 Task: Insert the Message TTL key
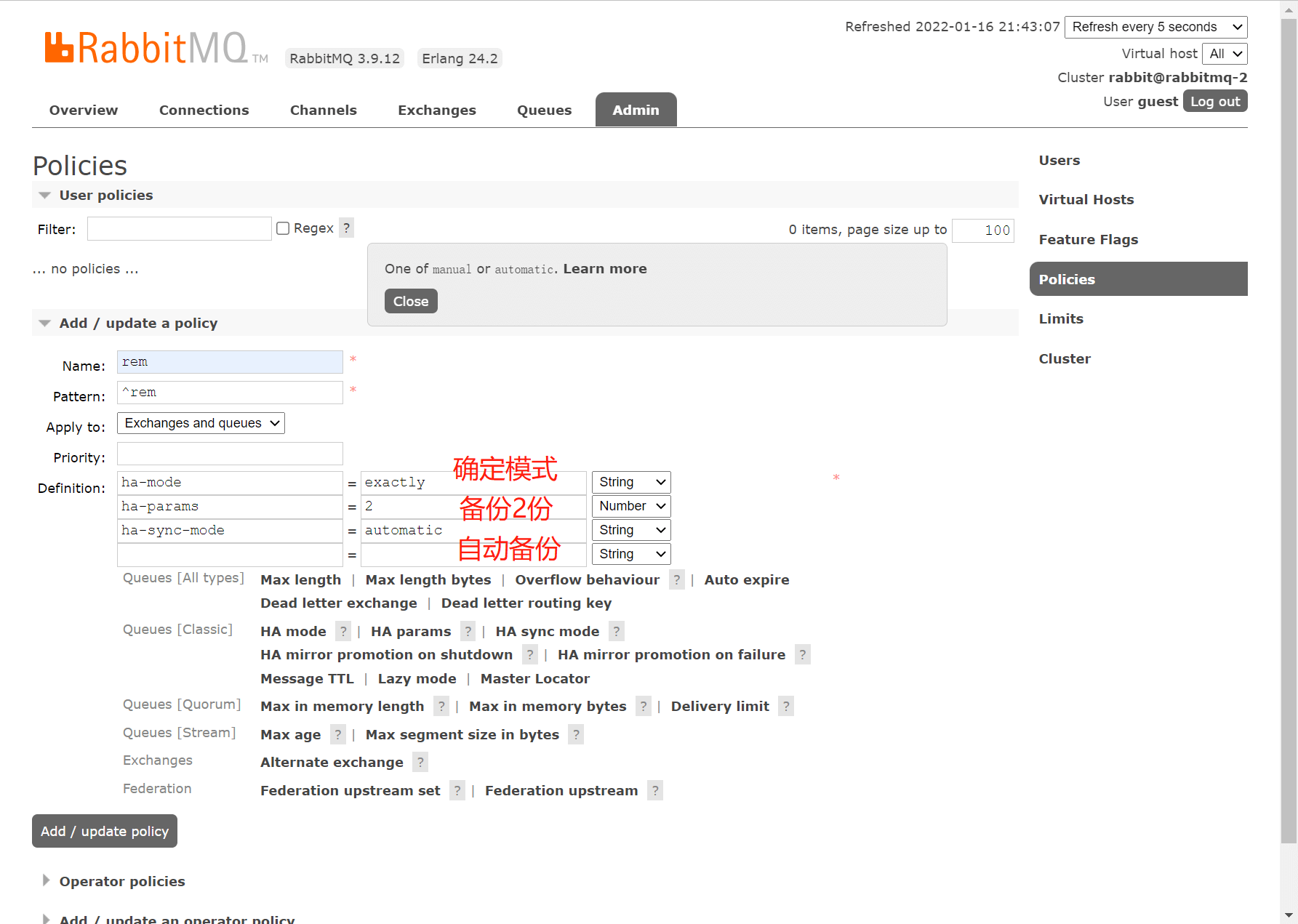[307, 679]
